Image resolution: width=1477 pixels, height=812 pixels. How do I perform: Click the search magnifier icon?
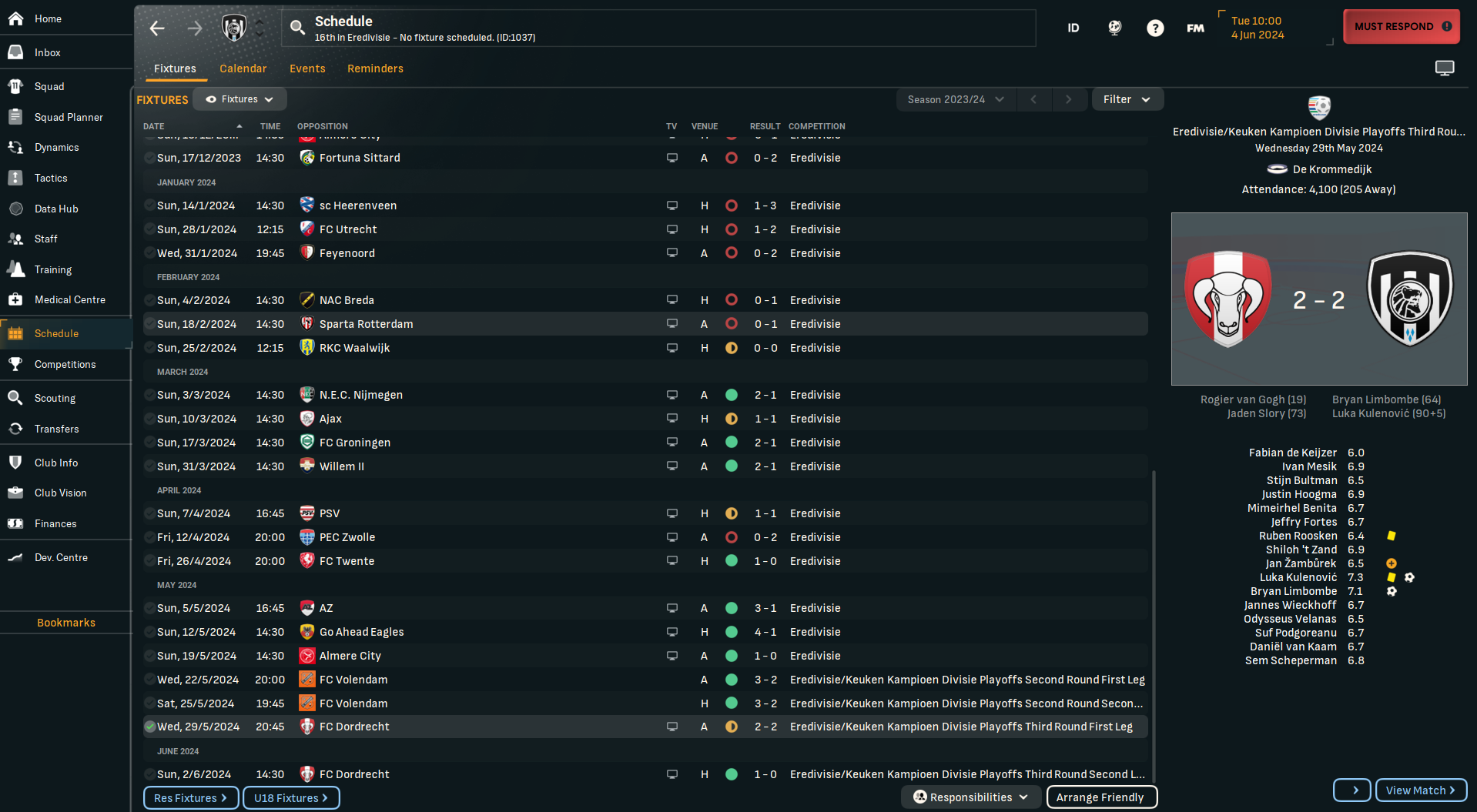point(297,28)
